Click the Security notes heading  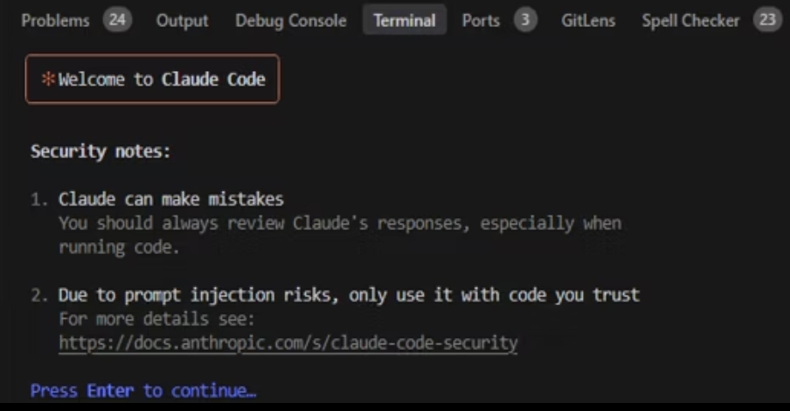pos(101,151)
